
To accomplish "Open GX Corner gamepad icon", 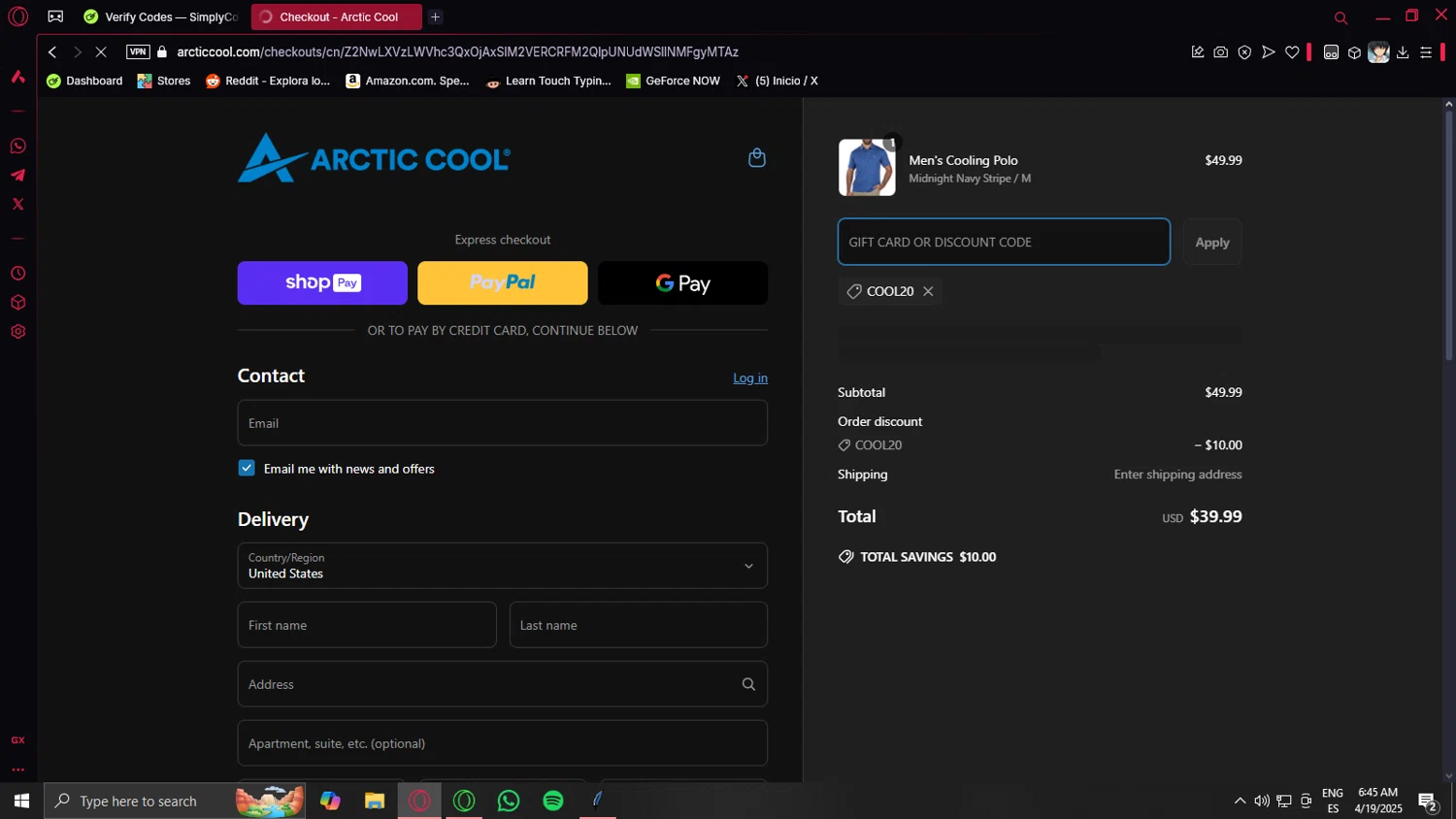I will tap(55, 16).
